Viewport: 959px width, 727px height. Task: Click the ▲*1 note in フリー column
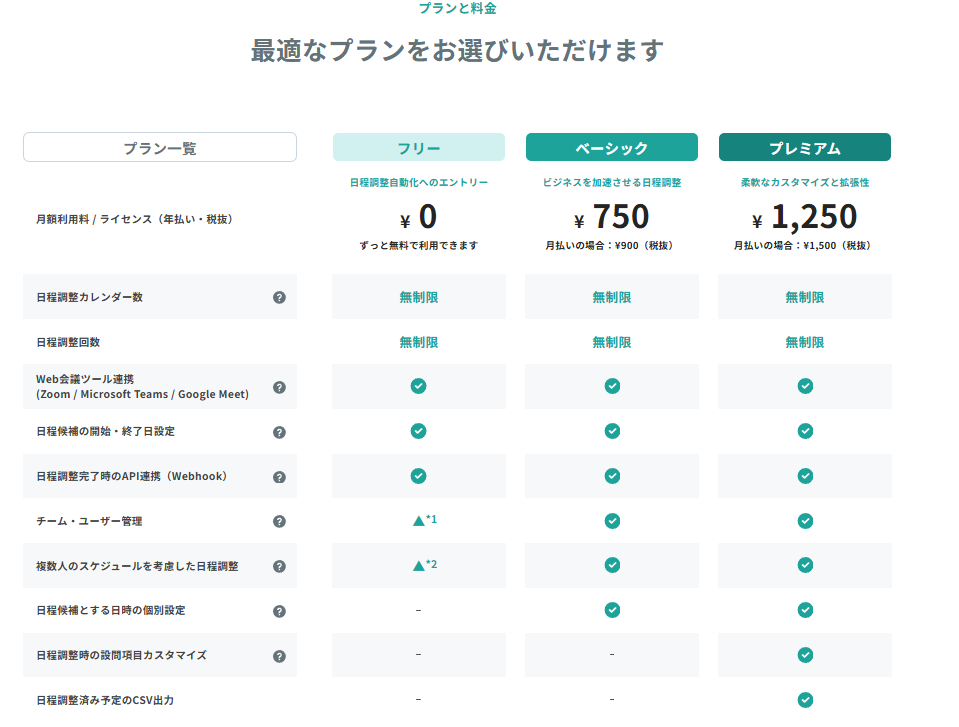(x=424, y=520)
